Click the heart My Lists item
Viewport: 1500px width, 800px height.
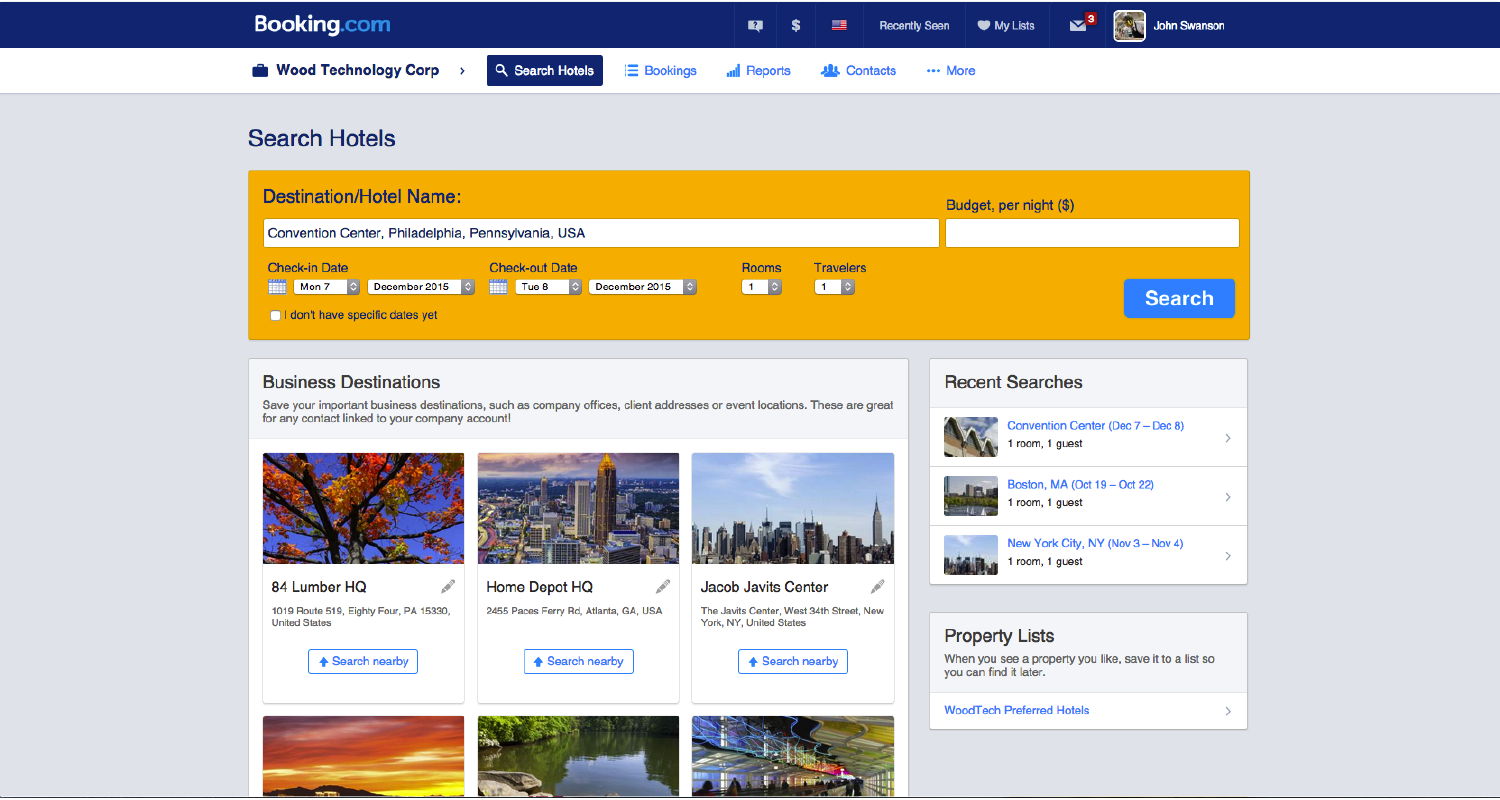[1006, 26]
